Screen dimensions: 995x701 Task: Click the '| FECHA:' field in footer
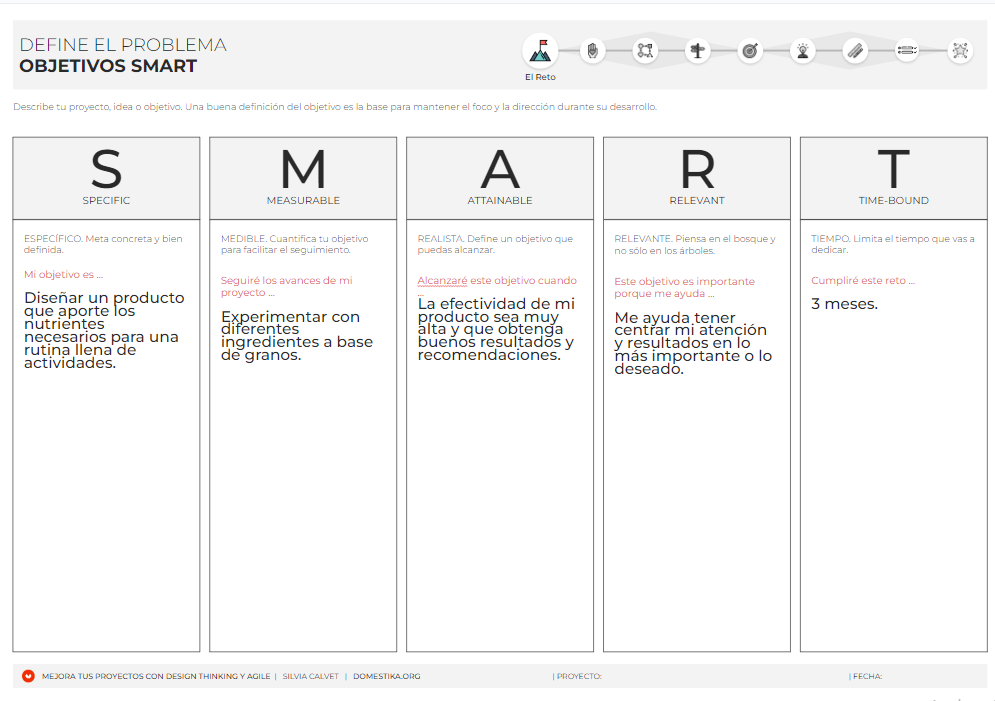(x=865, y=676)
